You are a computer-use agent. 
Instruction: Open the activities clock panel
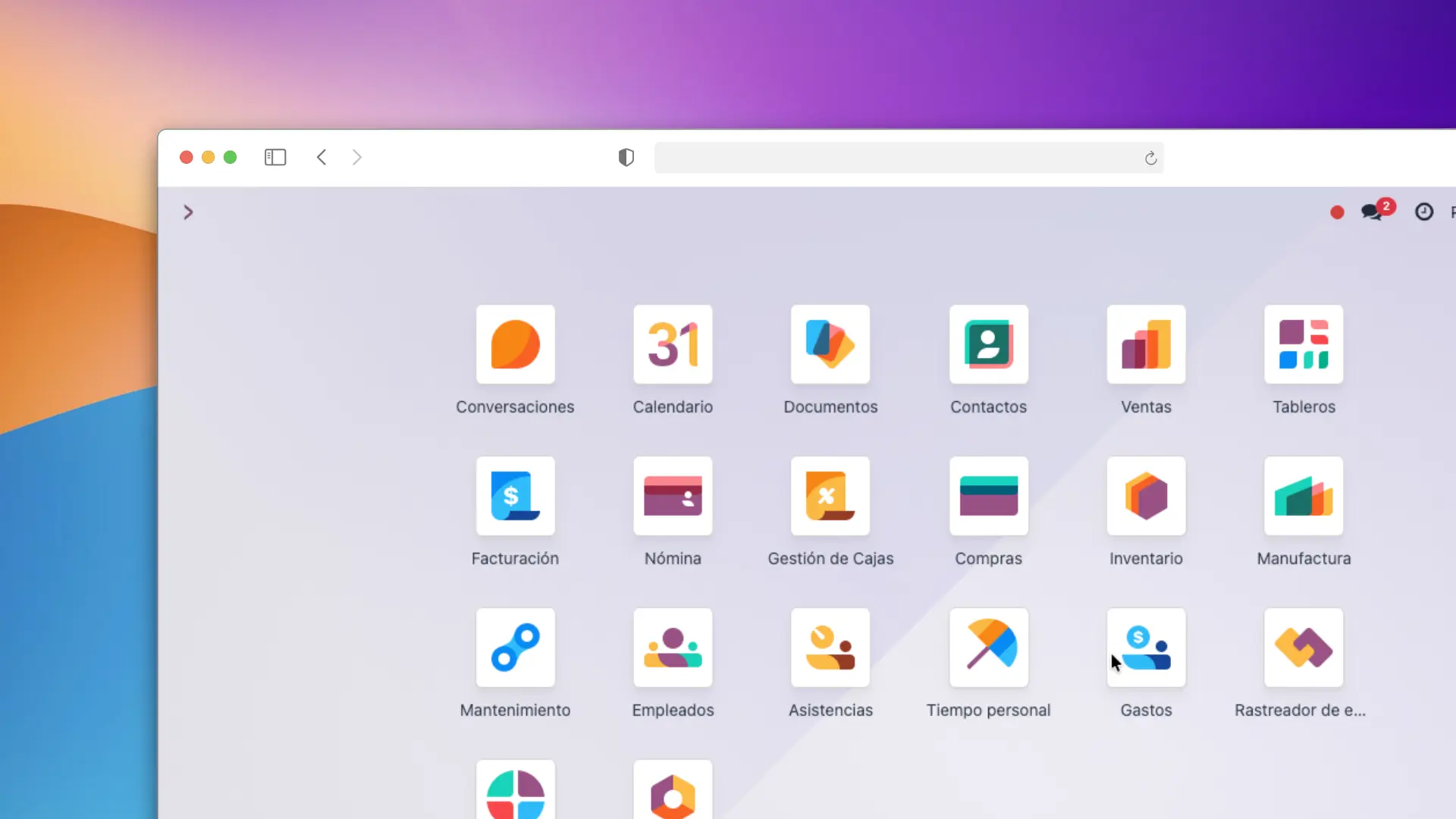pyautogui.click(x=1424, y=212)
